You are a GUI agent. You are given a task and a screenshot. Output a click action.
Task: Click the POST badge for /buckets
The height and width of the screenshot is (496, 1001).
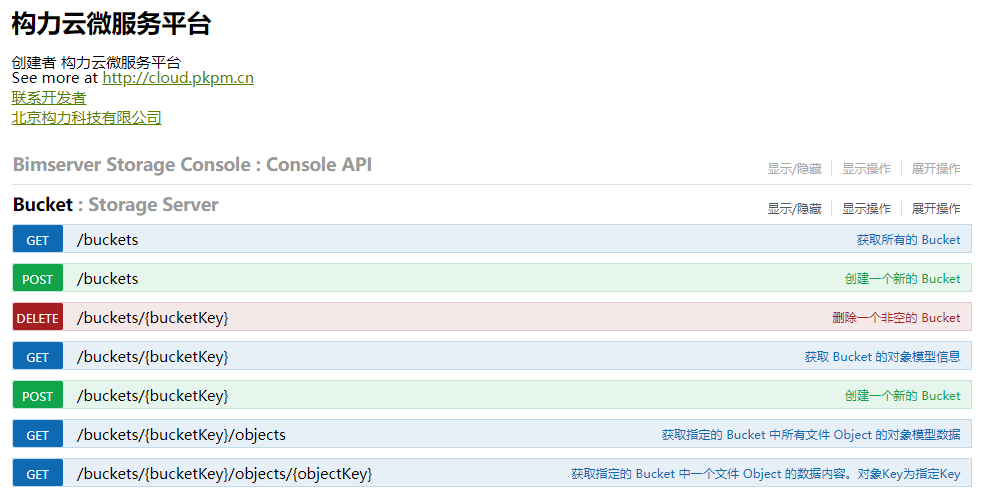click(x=38, y=278)
